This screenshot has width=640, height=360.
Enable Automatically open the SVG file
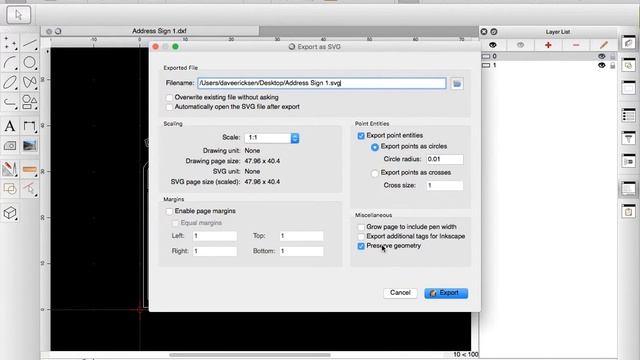169,107
